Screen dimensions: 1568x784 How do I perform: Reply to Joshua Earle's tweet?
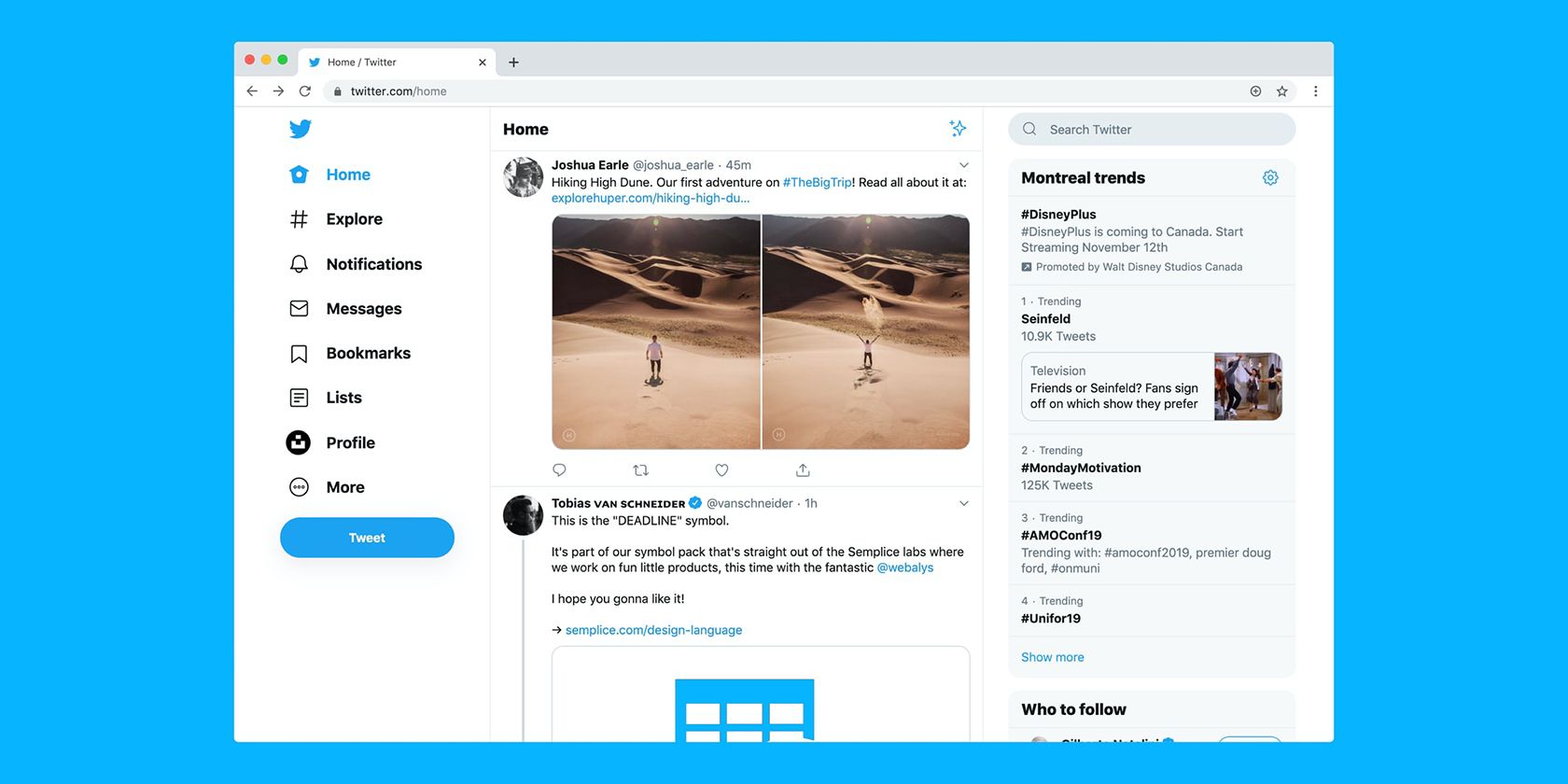559,470
